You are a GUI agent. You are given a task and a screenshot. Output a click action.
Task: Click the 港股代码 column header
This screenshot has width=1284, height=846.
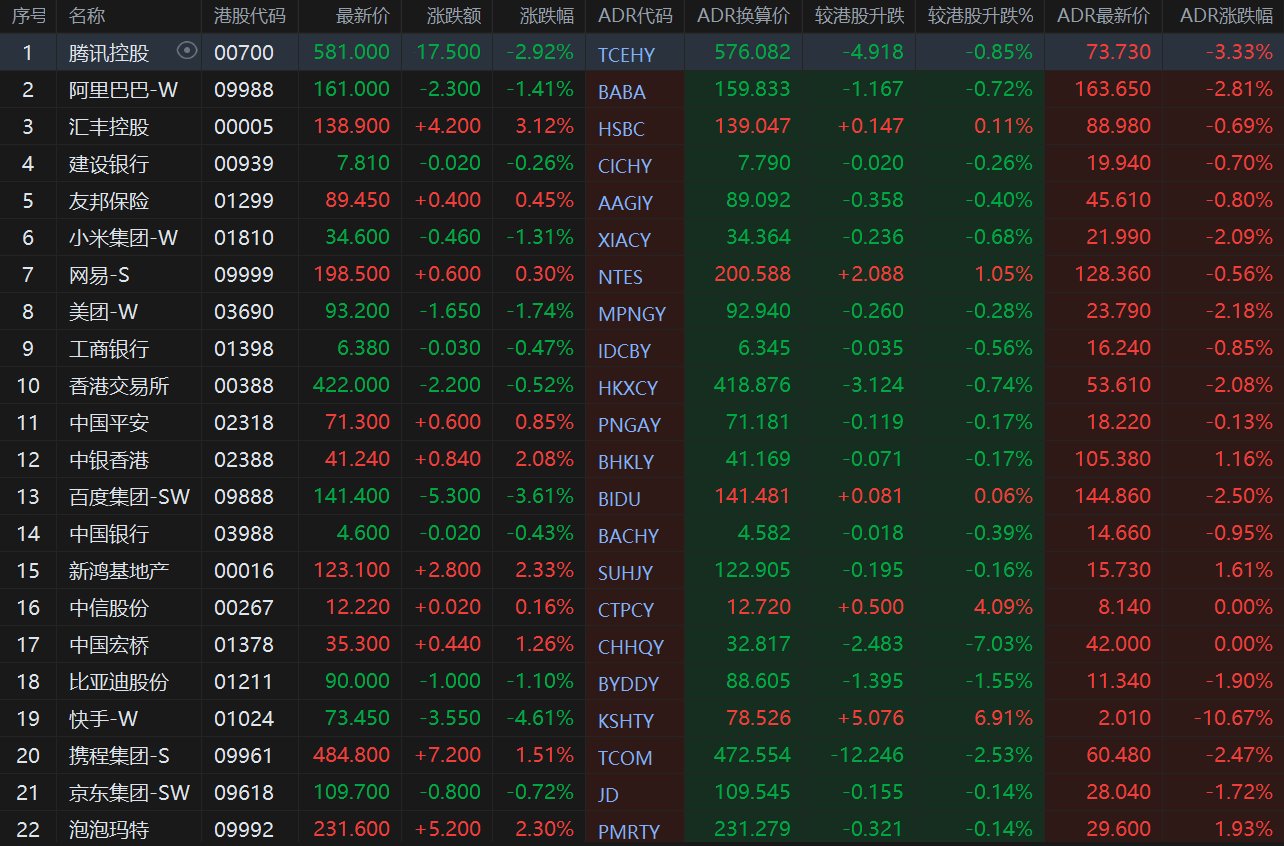pos(249,16)
